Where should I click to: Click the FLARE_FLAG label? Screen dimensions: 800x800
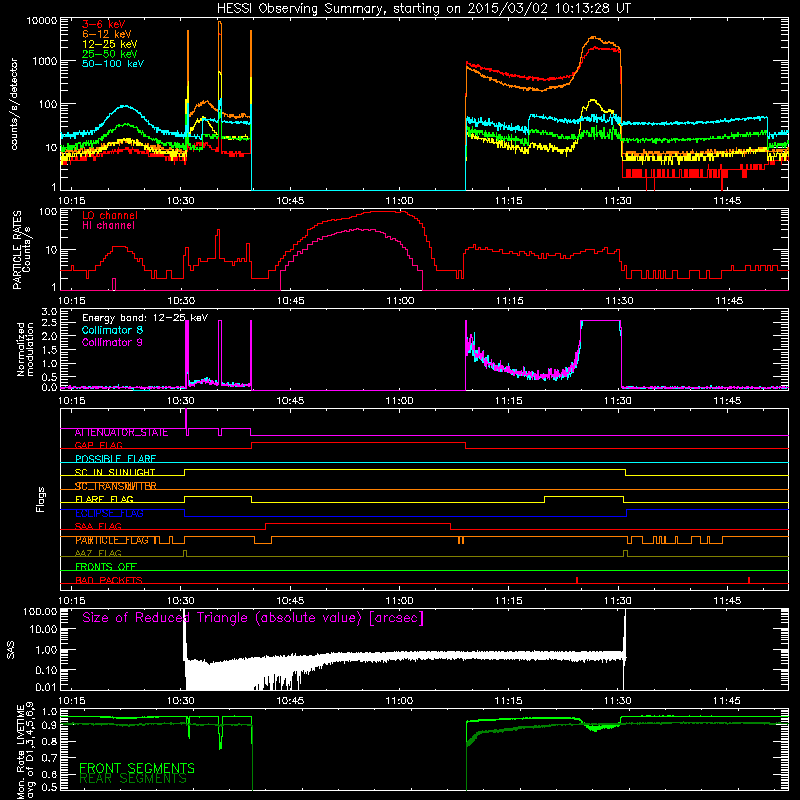104,499
